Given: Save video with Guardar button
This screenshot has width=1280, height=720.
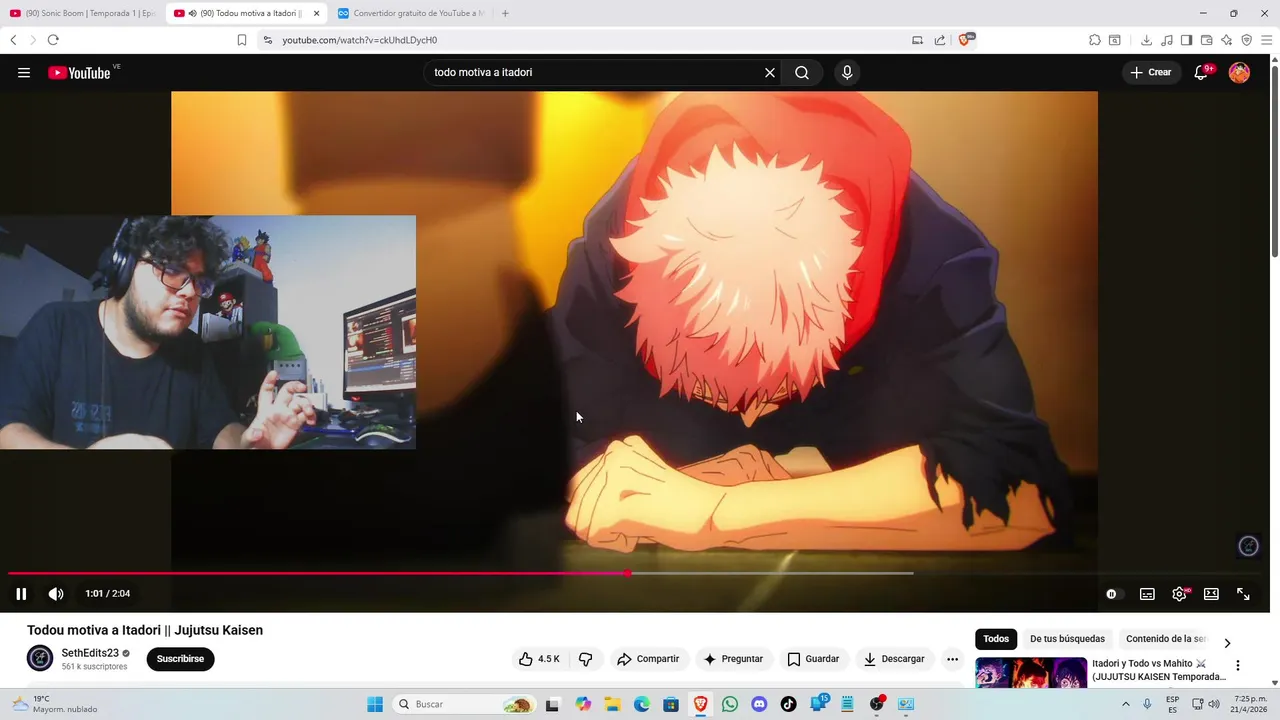Looking at the screenshot, I should point(813,659).
